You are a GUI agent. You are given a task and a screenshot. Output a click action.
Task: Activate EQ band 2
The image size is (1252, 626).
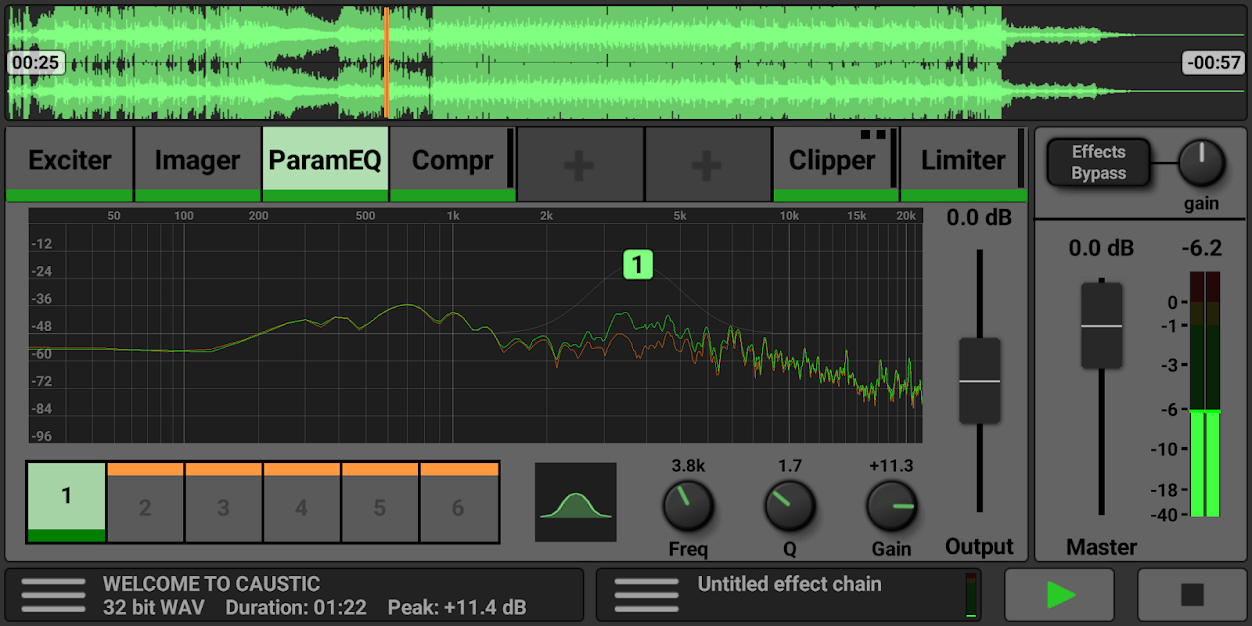pos(144,502)
